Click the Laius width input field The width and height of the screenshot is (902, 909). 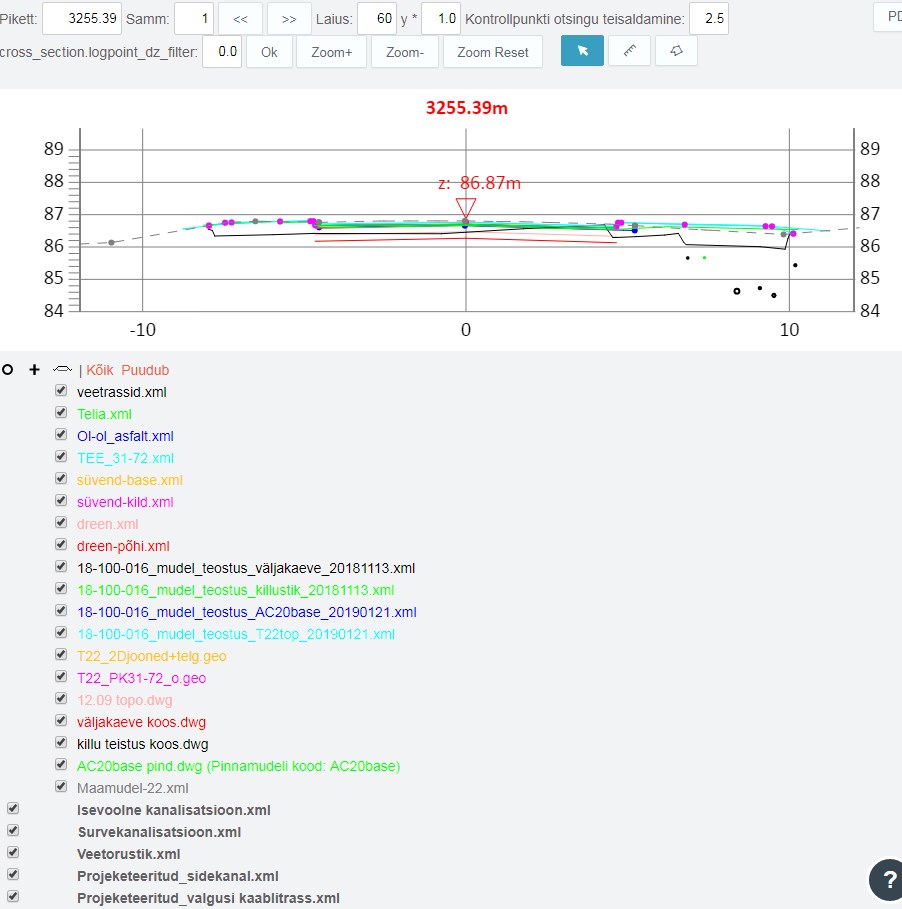click(x=377, y=19)
